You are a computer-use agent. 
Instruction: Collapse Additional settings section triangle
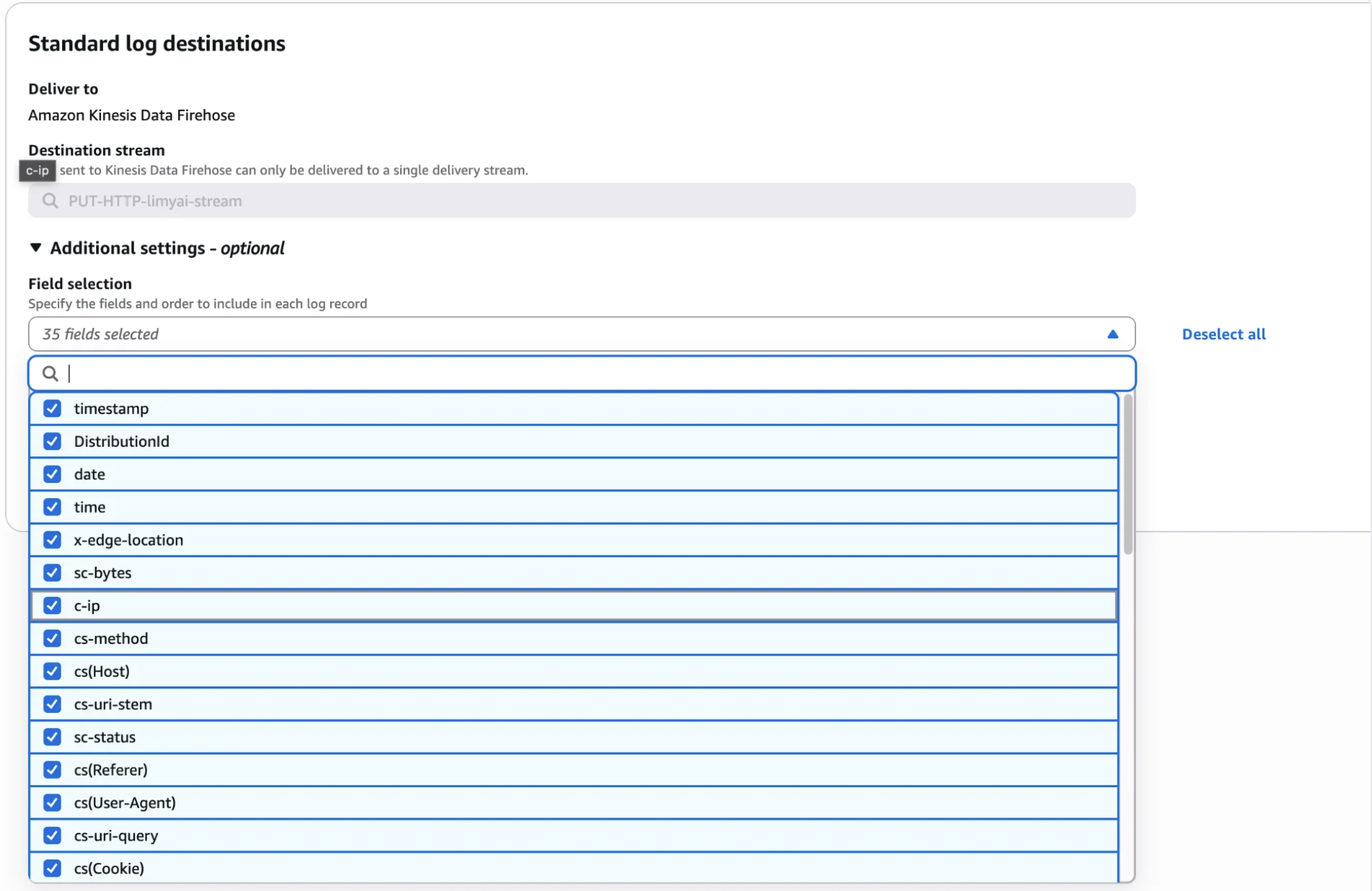tap(35, 248)
